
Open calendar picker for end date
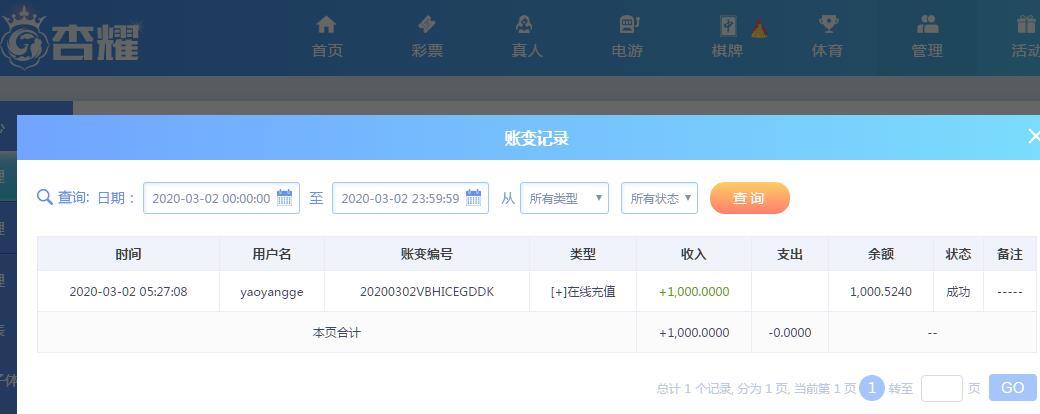coord(474,198)
